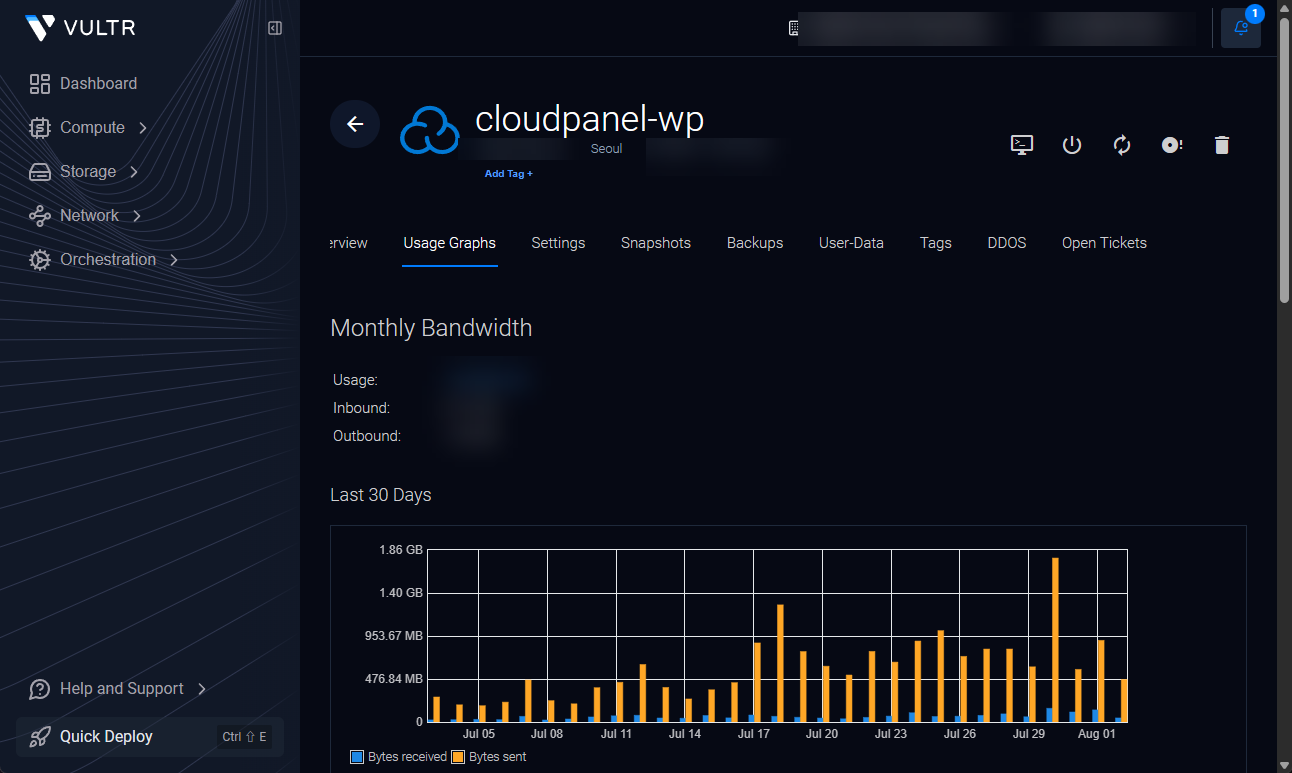
Task: Click the Last 30 Days heading
Action: (381, 495)
